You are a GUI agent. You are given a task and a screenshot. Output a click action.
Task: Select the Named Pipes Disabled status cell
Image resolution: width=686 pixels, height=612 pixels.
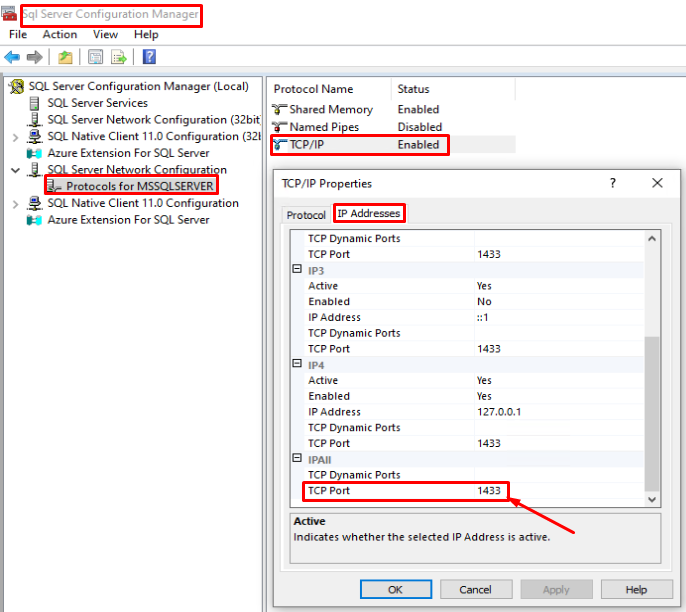pyautogui.click(x=420, y=127)
